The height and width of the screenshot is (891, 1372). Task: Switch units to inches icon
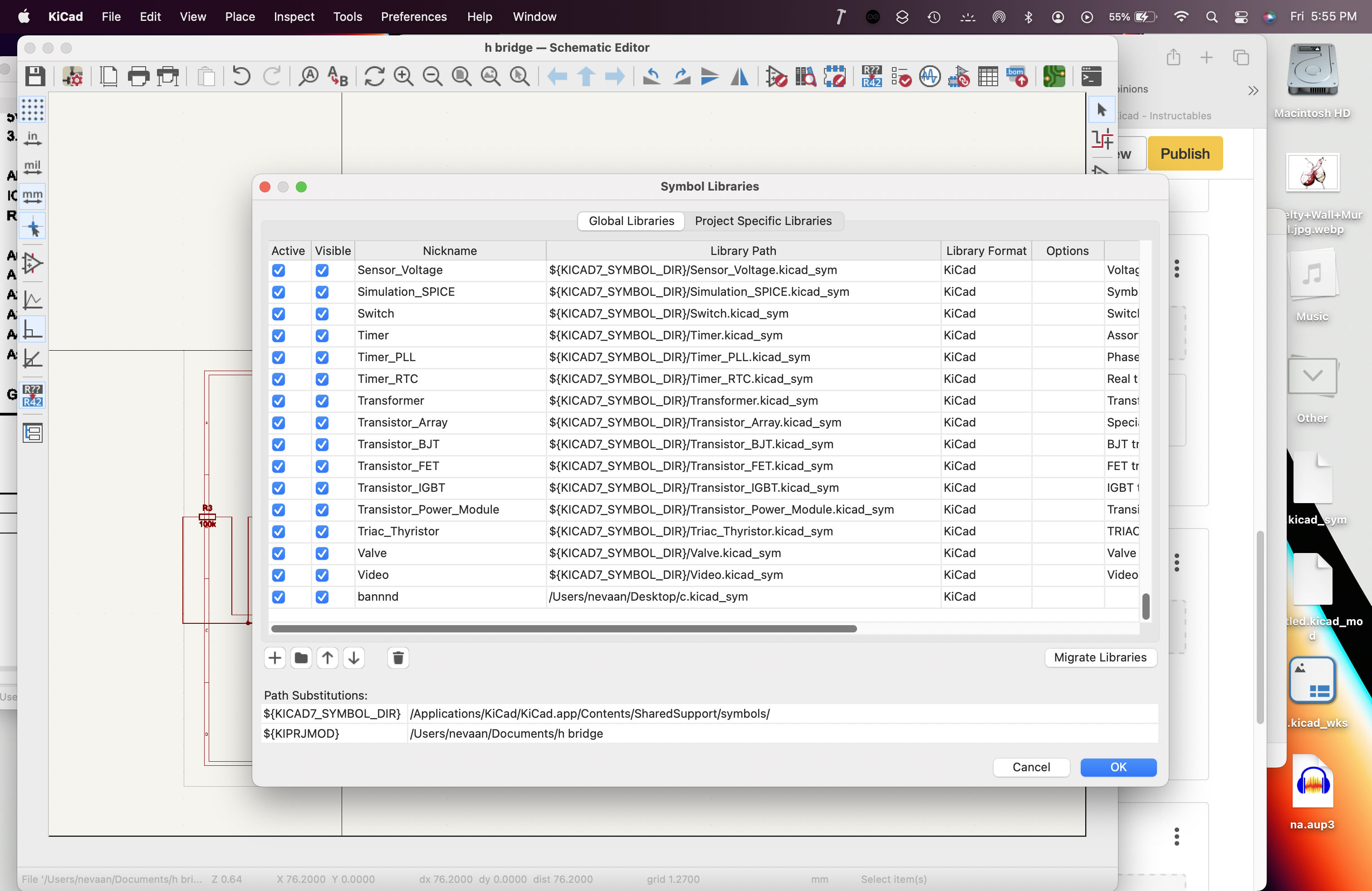(x=32, y=138)
